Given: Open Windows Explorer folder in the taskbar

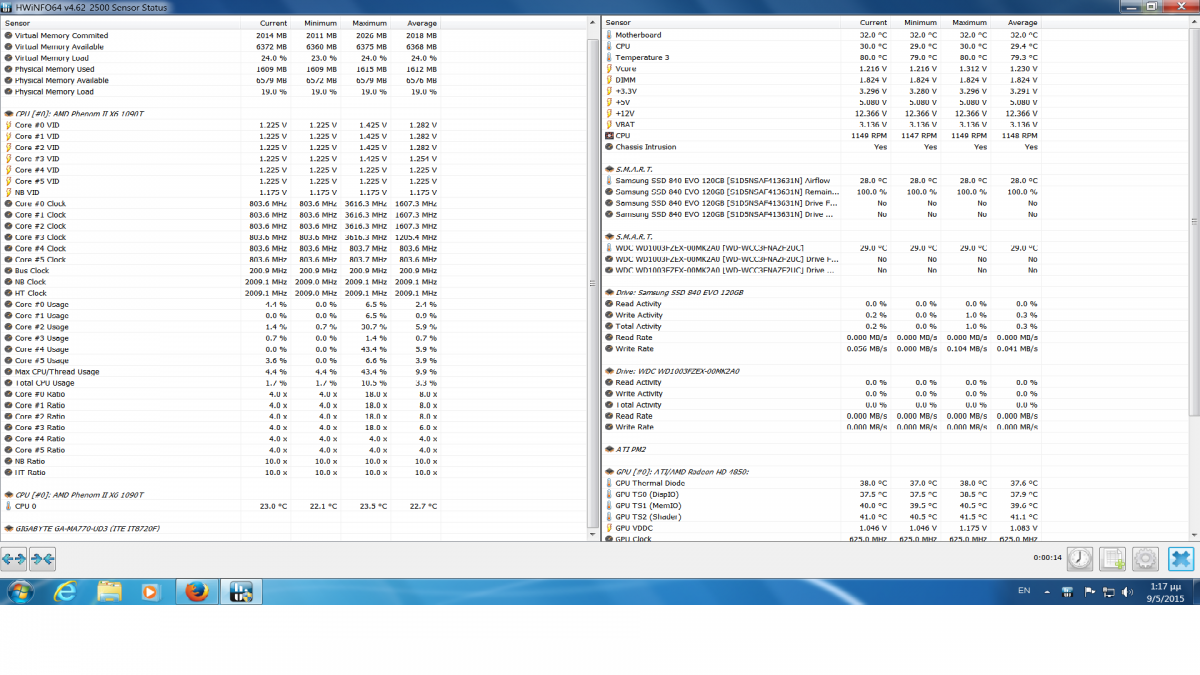Looking at the screenshot, I should point(110,592).
